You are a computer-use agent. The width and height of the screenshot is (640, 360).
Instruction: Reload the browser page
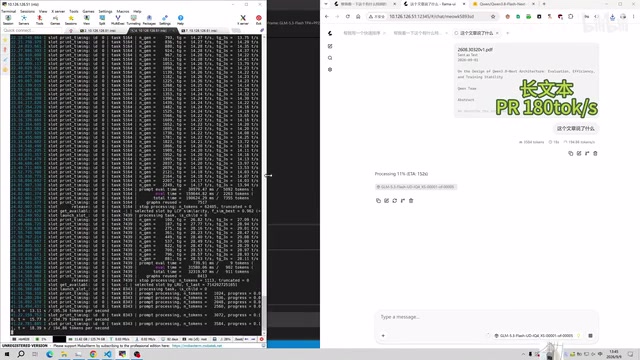[x=348, y=16]
